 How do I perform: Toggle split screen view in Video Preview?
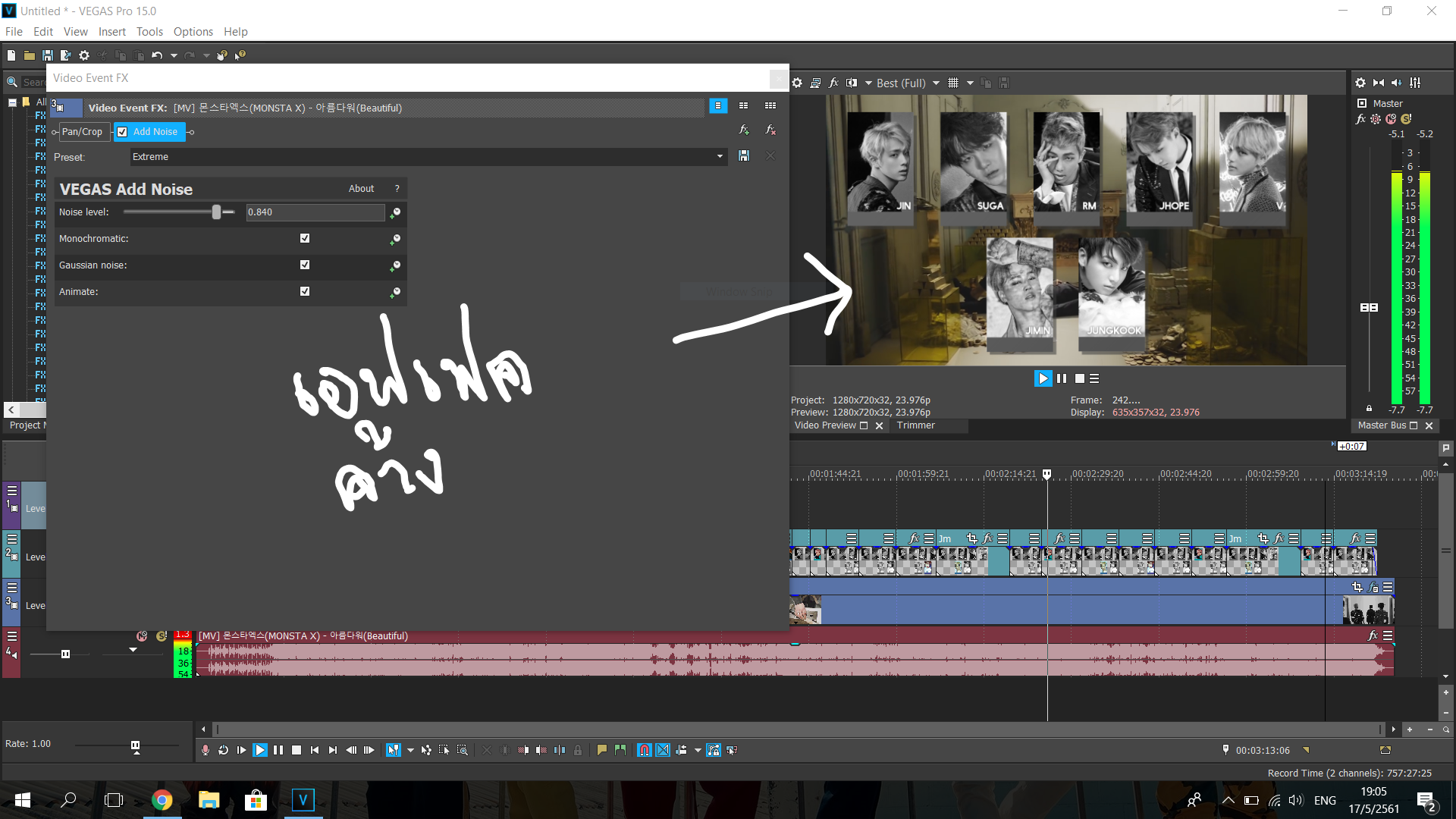[x=852, y=83]
